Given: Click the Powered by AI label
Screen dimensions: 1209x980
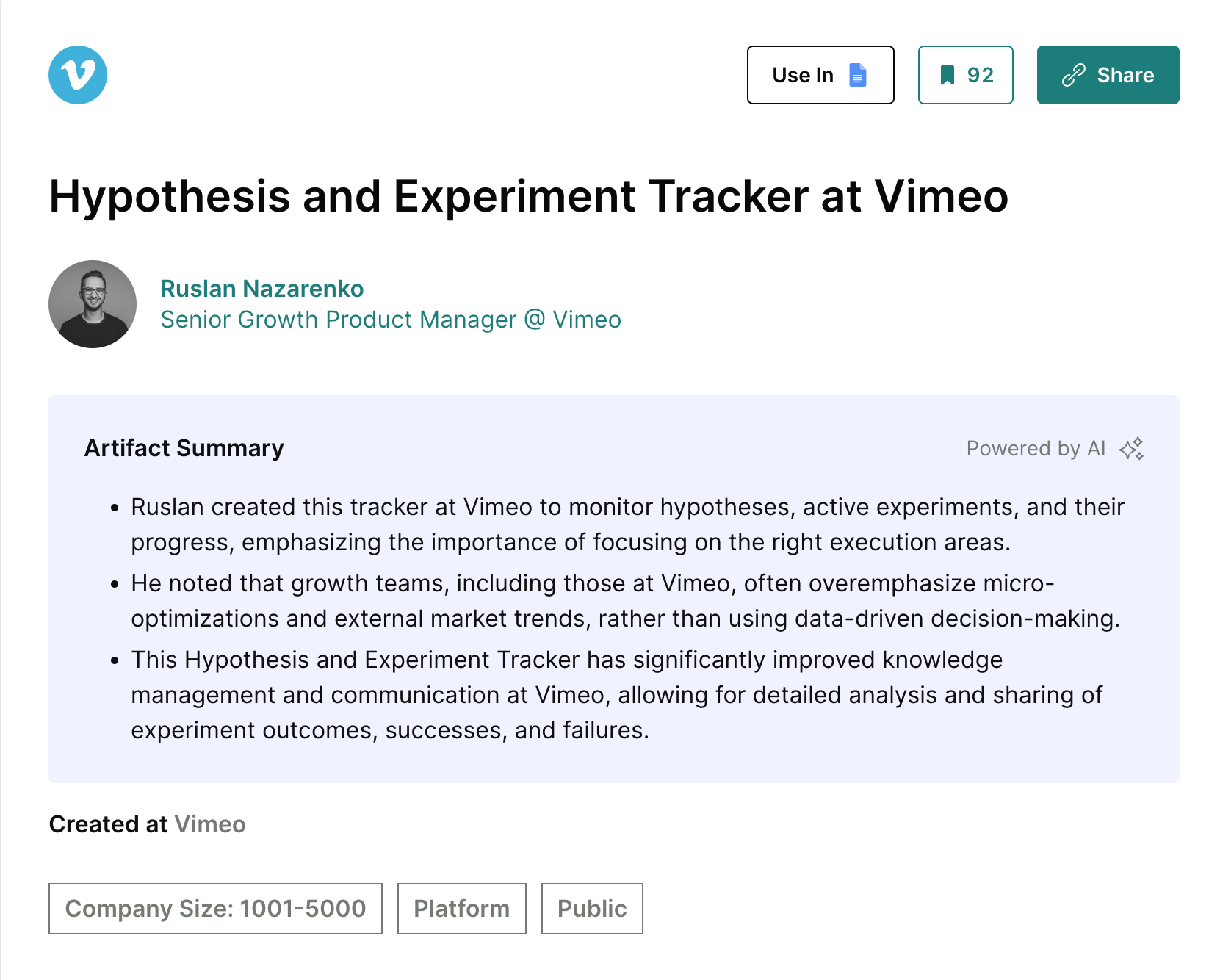Looking at the screenshot, I should (1035, 448).
